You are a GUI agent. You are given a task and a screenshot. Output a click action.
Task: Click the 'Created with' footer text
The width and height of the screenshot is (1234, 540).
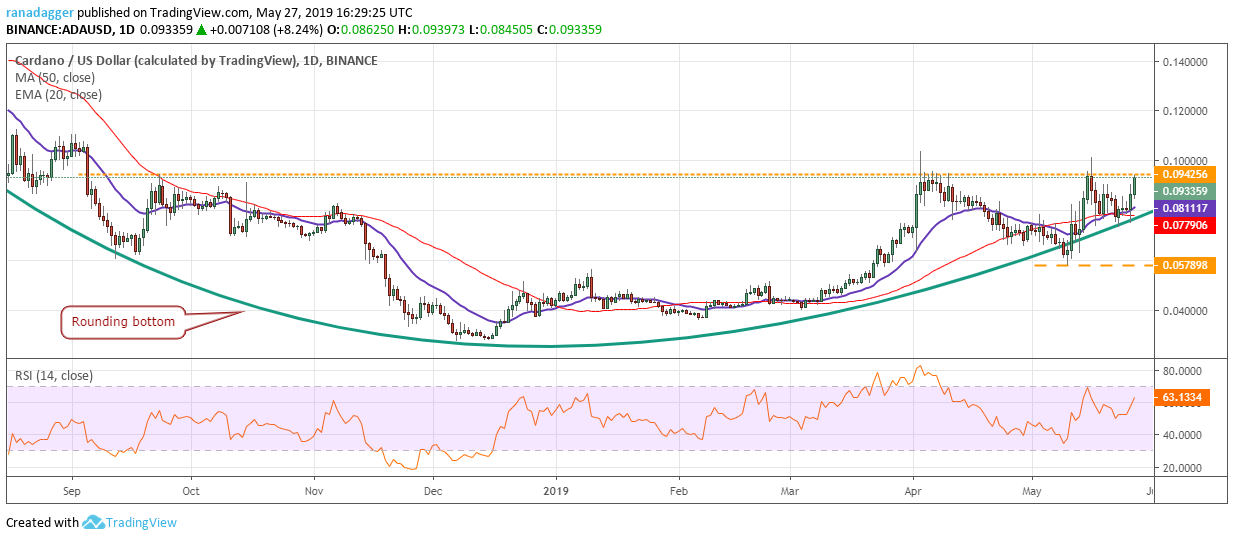pos(42,522)
